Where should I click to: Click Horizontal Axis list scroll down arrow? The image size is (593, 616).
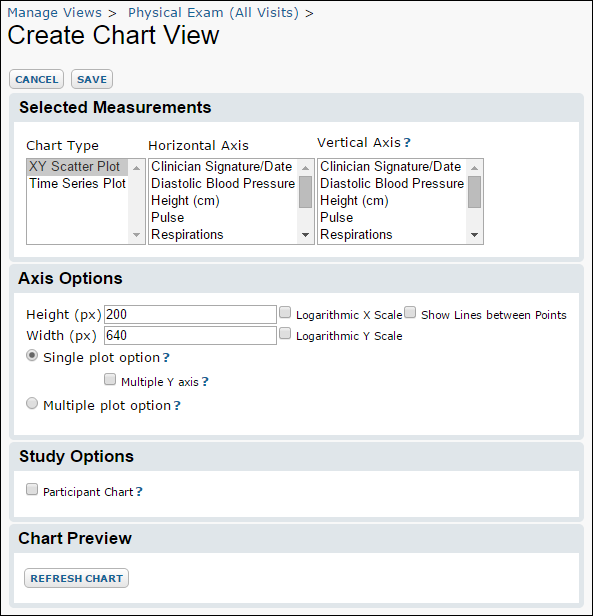pos(305,235)
